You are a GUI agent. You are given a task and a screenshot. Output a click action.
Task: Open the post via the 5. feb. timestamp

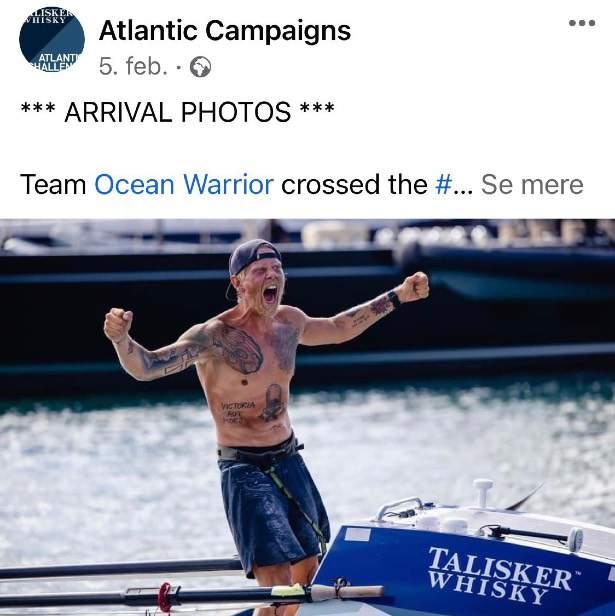(x=133, y=66)
